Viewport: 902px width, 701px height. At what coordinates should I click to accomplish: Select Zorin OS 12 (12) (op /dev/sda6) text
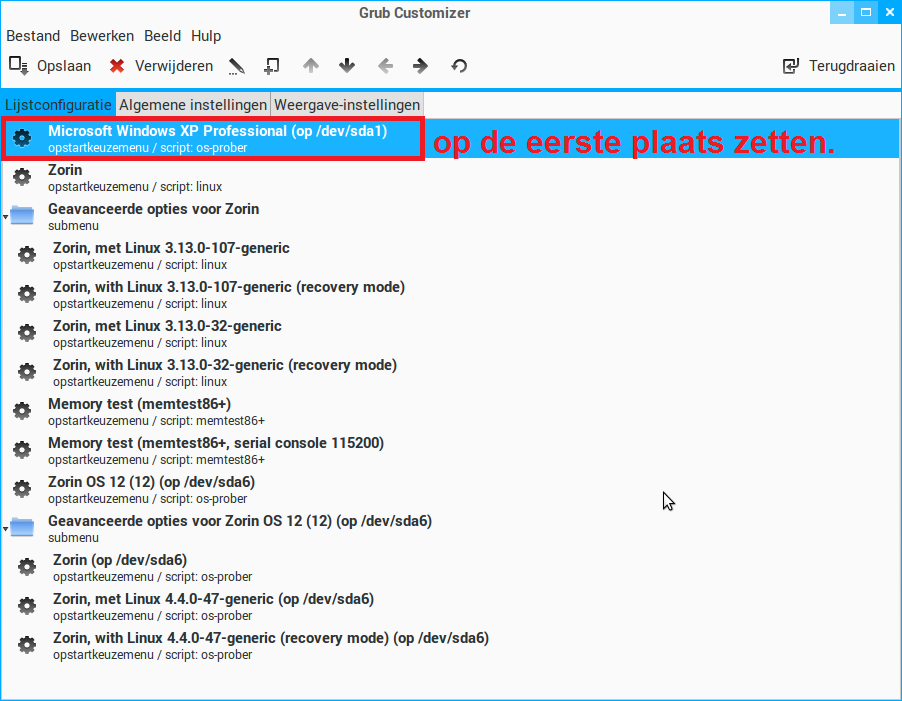pos(151,482)
